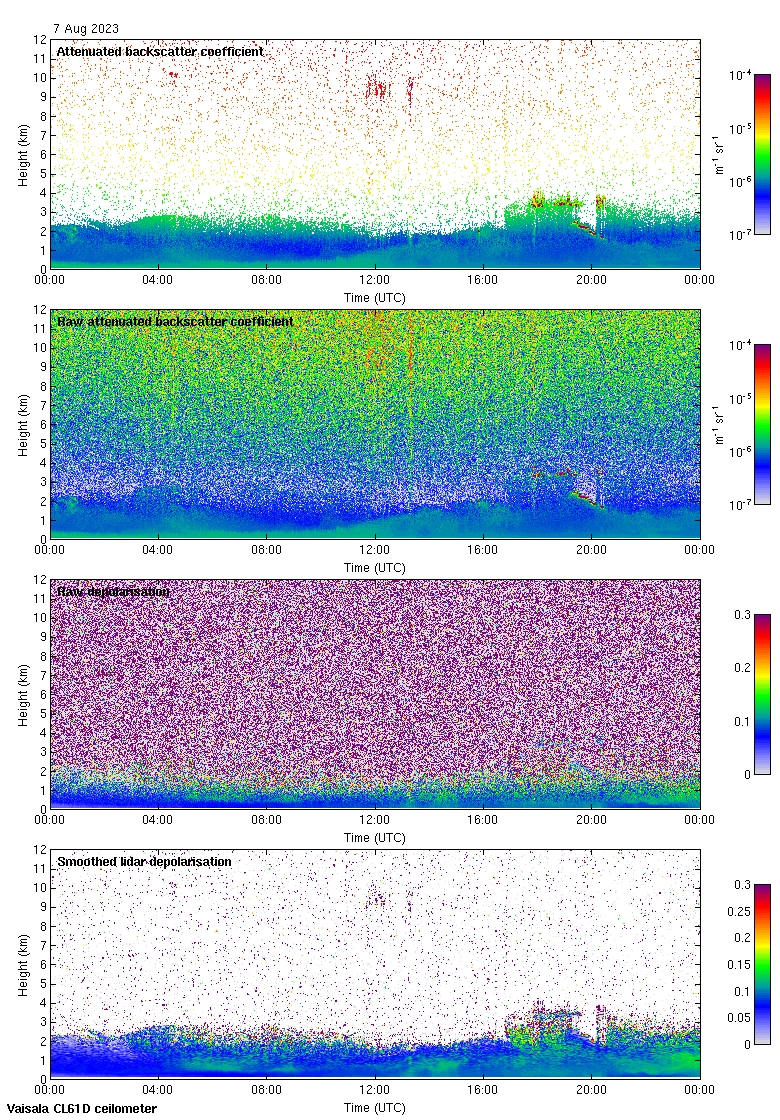
Task: Click the 10⁻⁴ label on the Raw attenuated backscatter colorbar
Action: [739, 346]
